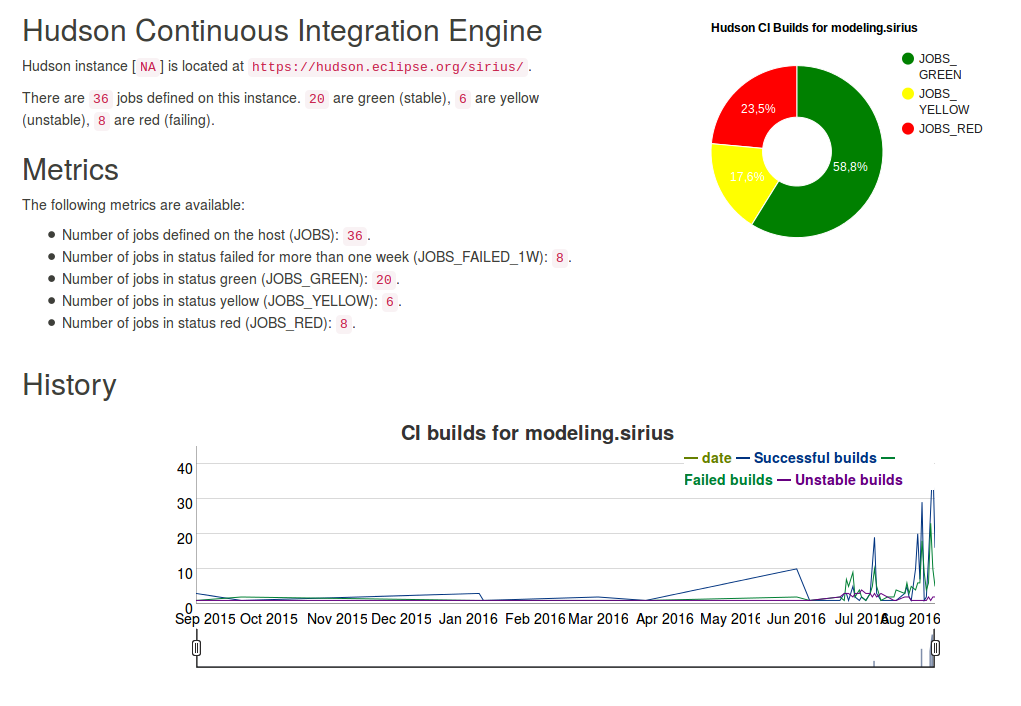1021x706 pixels.
Task: Click the green JOBS_GREEN legend circle
Action: 908,59
